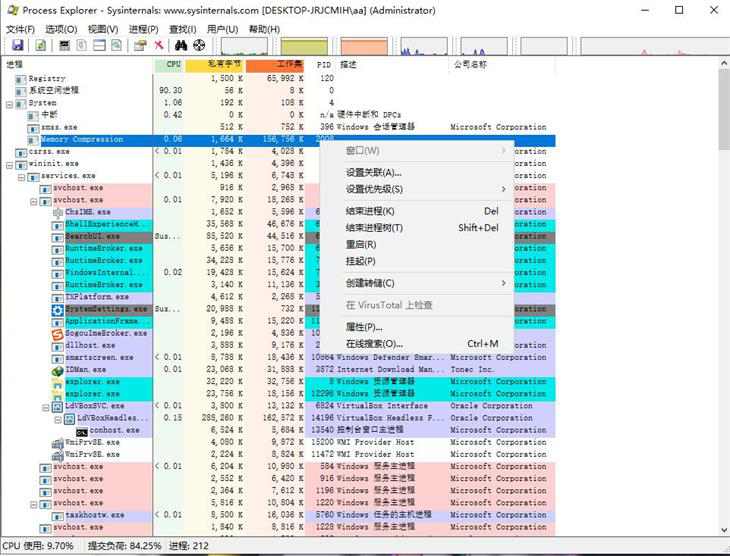Image resolution: width=730 pixels, height=556 pixels.
Task: Collapse the System process tree node
Action: click(x=9, y=103)
